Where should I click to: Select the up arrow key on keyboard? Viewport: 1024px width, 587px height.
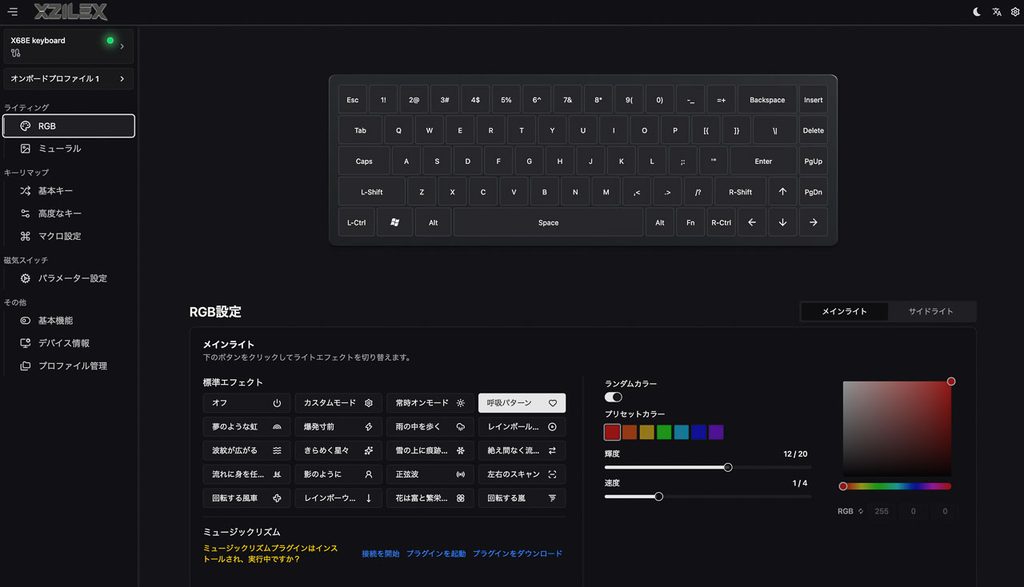point(782,192)
